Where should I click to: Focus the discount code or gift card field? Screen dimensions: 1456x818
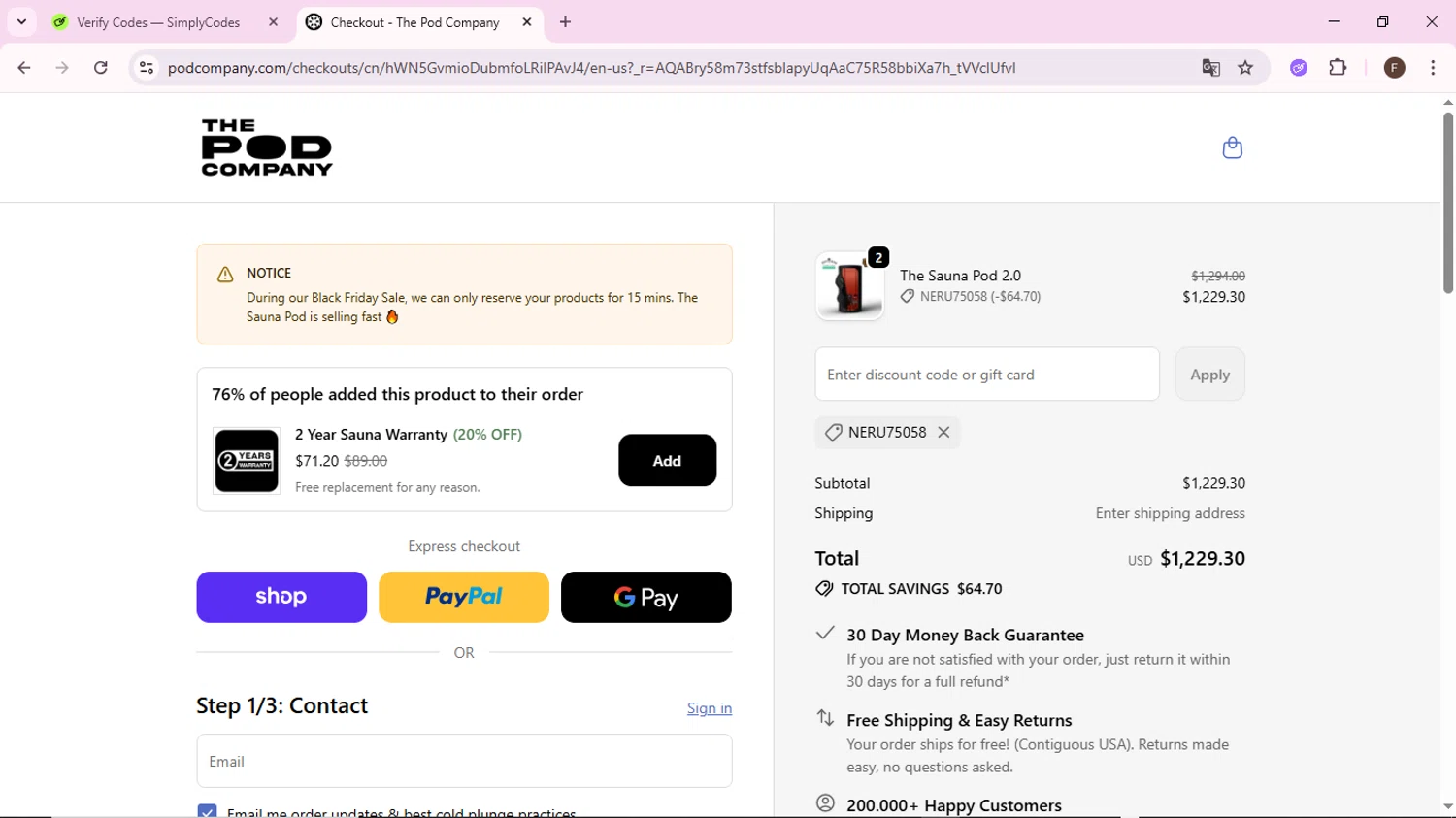[987, 375]
